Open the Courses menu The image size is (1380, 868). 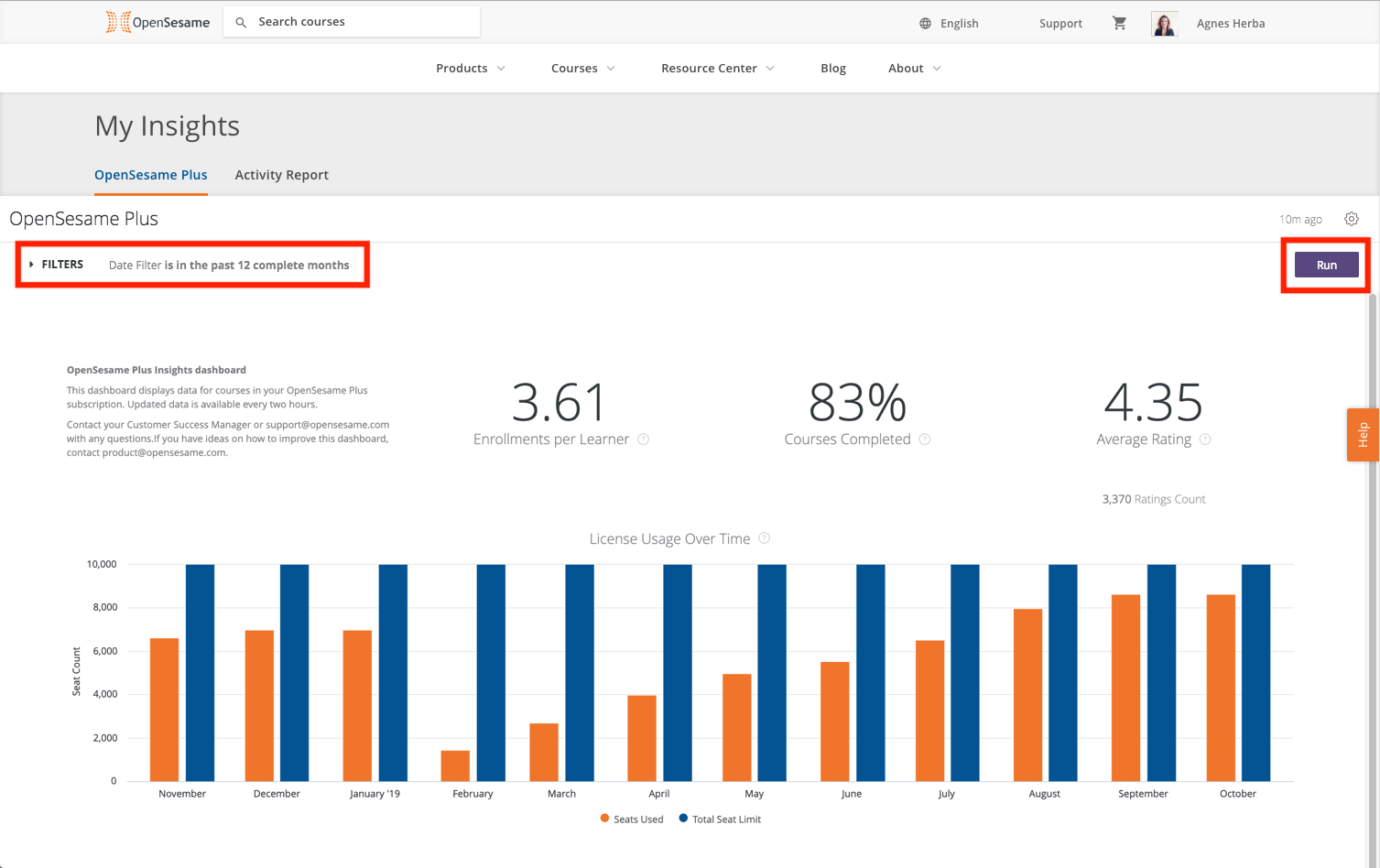574,69
